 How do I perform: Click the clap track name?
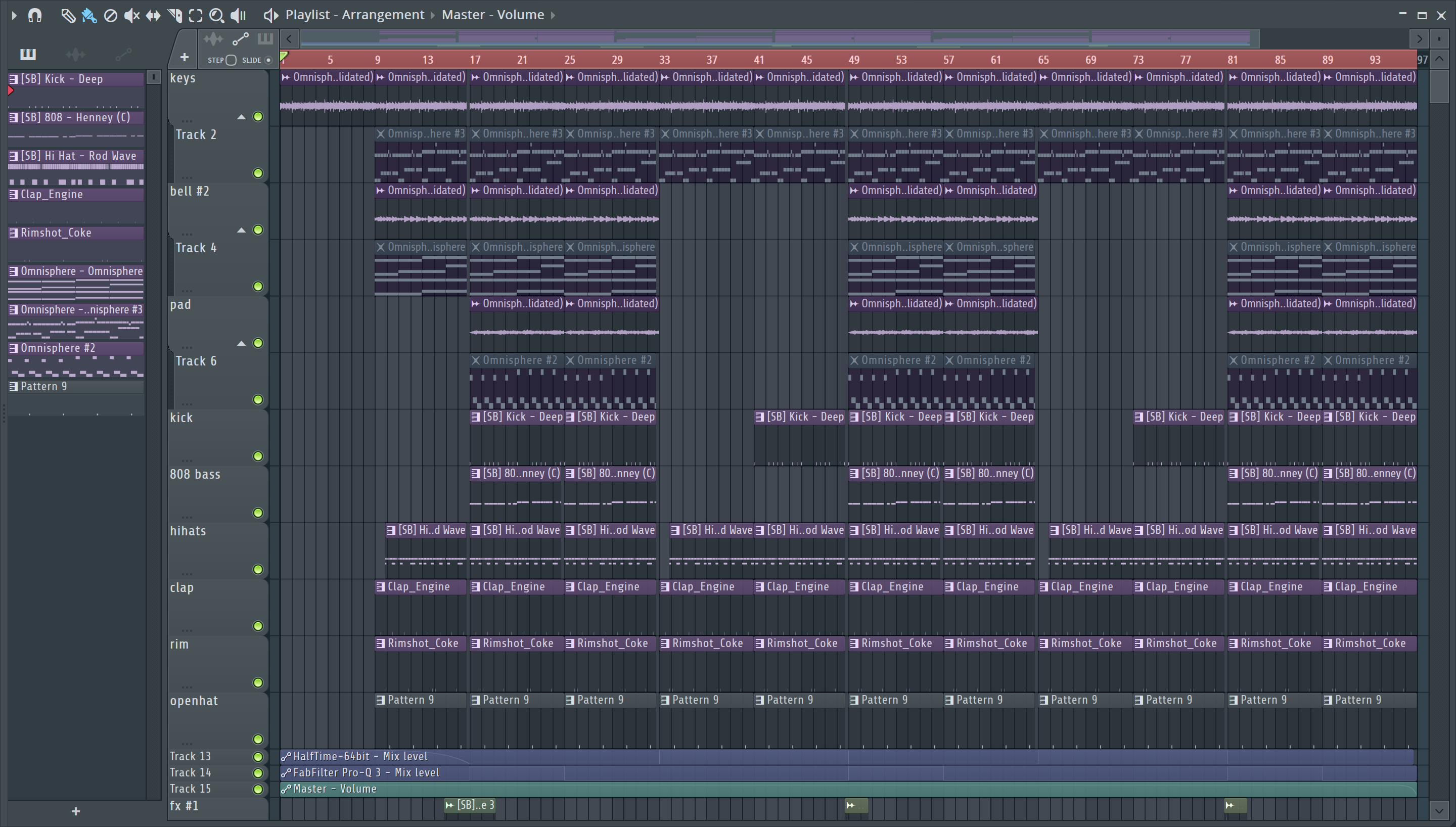pyautogui.click(x=181, y=588)
